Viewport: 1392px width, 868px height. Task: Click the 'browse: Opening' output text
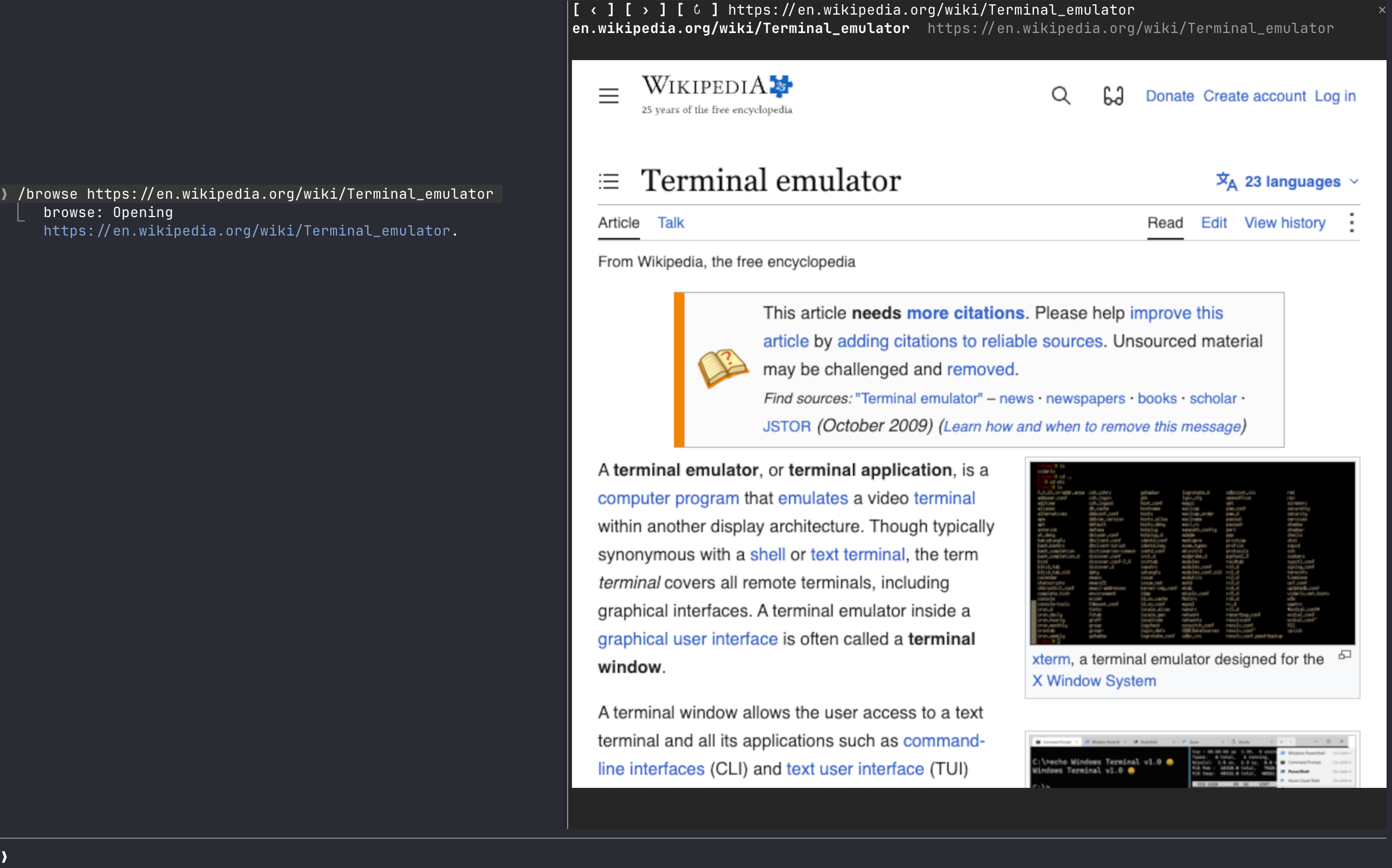(108, 212)
